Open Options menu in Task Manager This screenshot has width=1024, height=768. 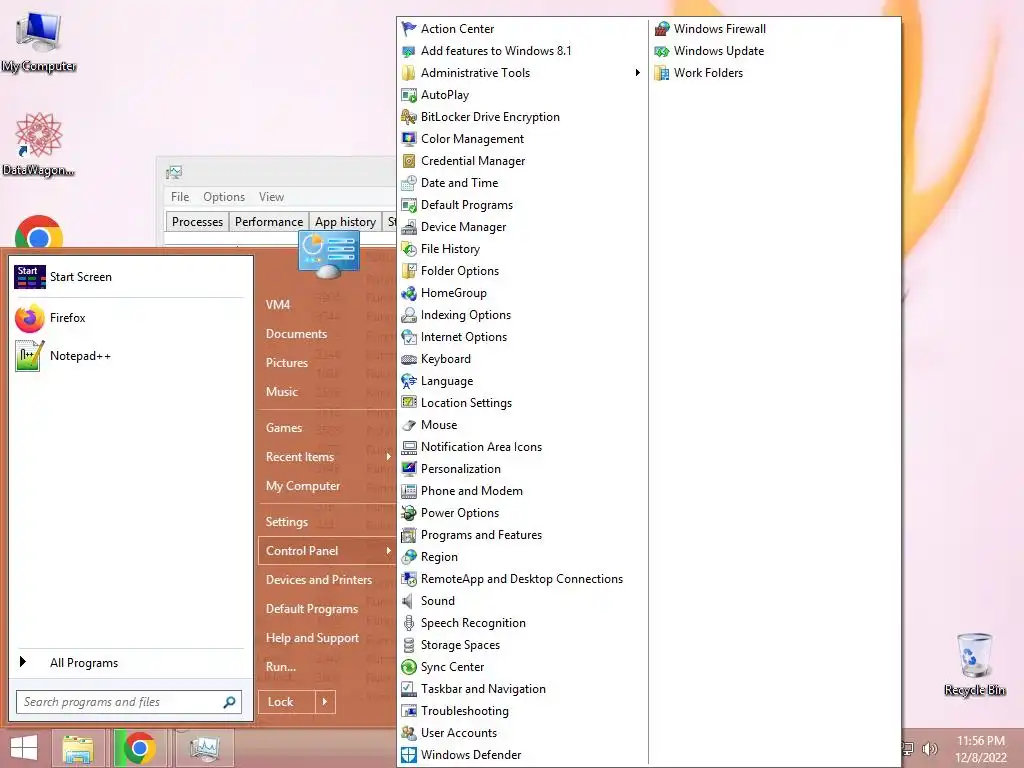[224, 197]
